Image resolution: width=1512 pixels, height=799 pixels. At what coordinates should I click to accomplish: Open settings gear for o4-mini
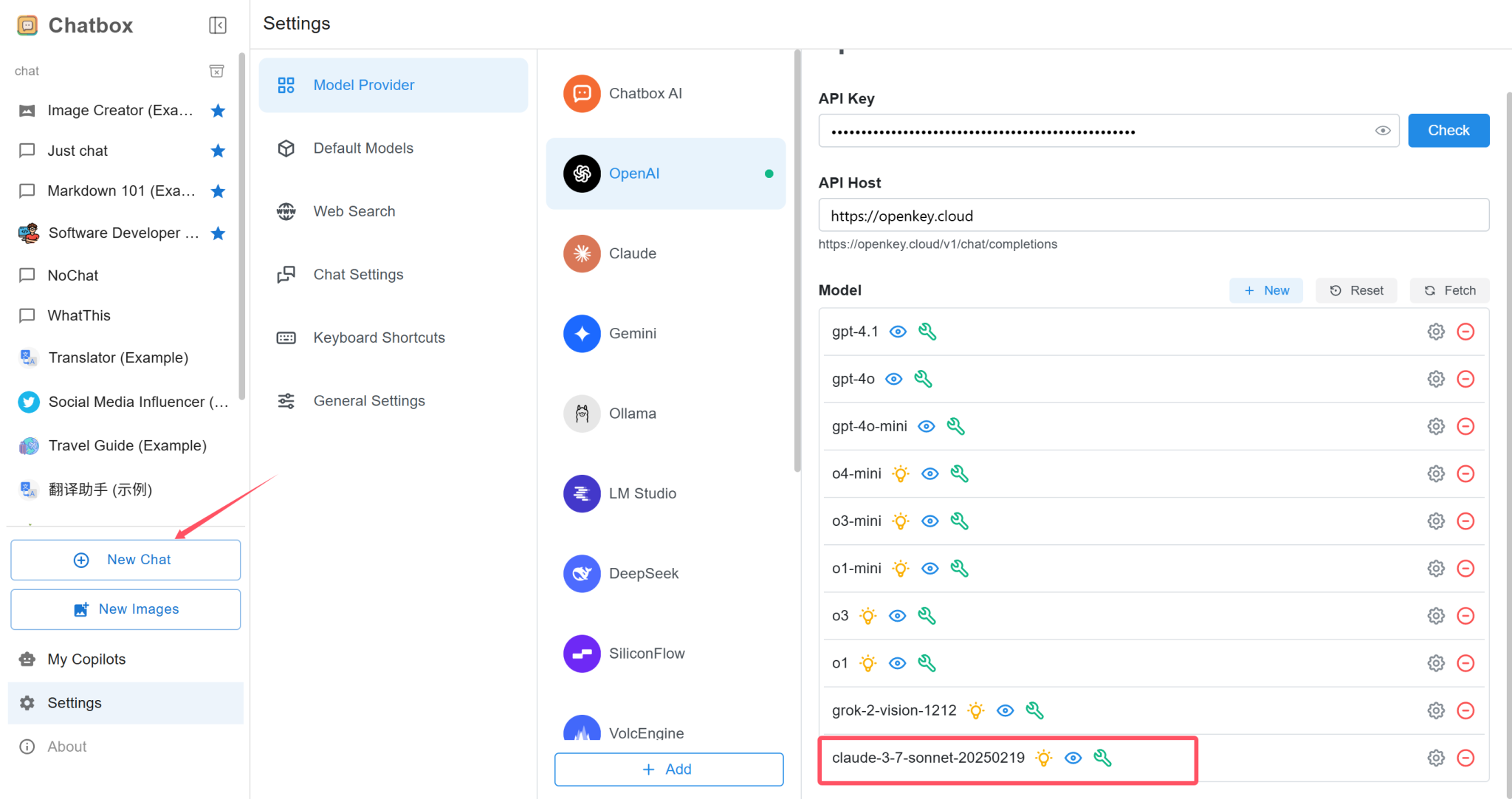pyautogui.click(x=1436, y=473)
